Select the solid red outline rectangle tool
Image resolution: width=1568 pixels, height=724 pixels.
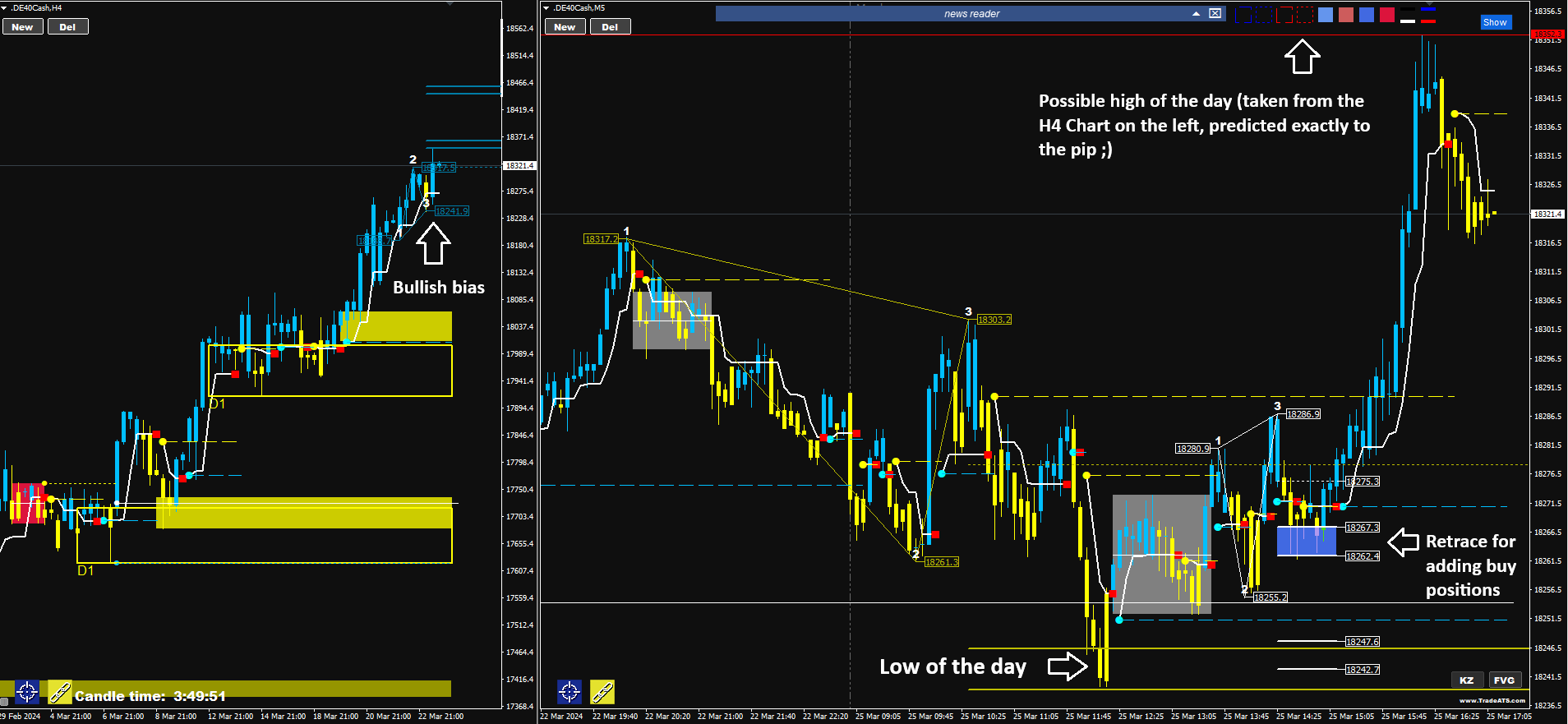(1284, 15)
